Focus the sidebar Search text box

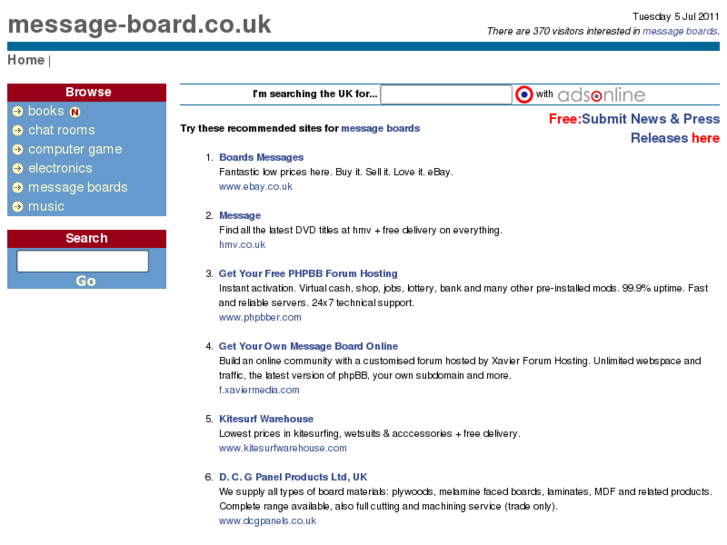83,261
